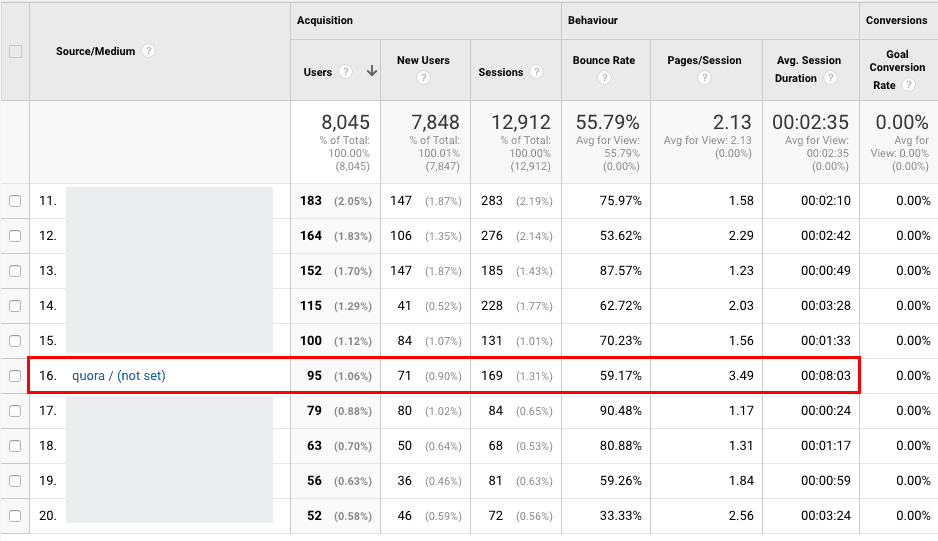Check the box for row 13
The height and width of the screenshot is (541, 938).
15,271
